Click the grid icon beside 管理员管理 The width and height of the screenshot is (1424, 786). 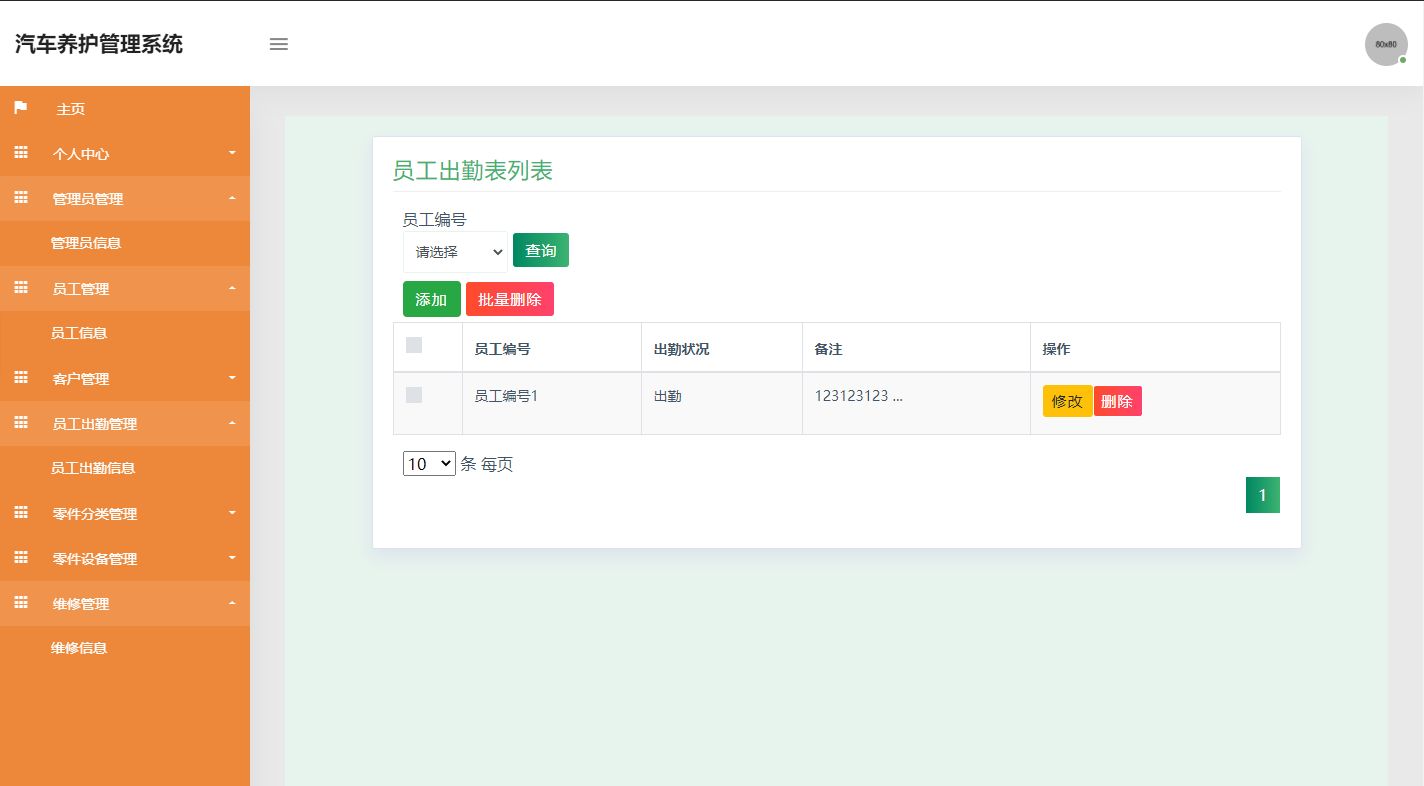20,198
